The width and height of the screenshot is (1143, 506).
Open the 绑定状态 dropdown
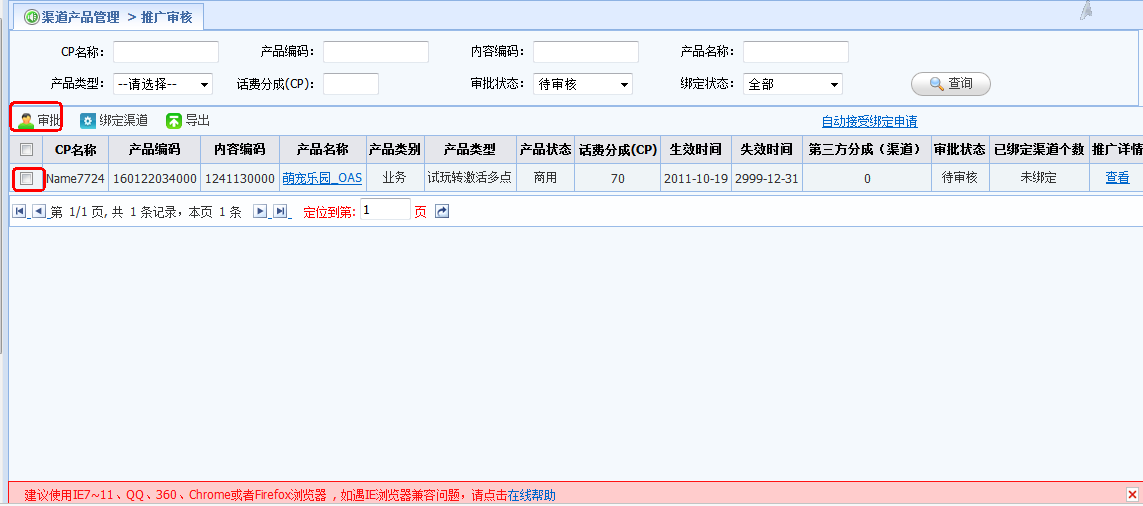point(793,84)
